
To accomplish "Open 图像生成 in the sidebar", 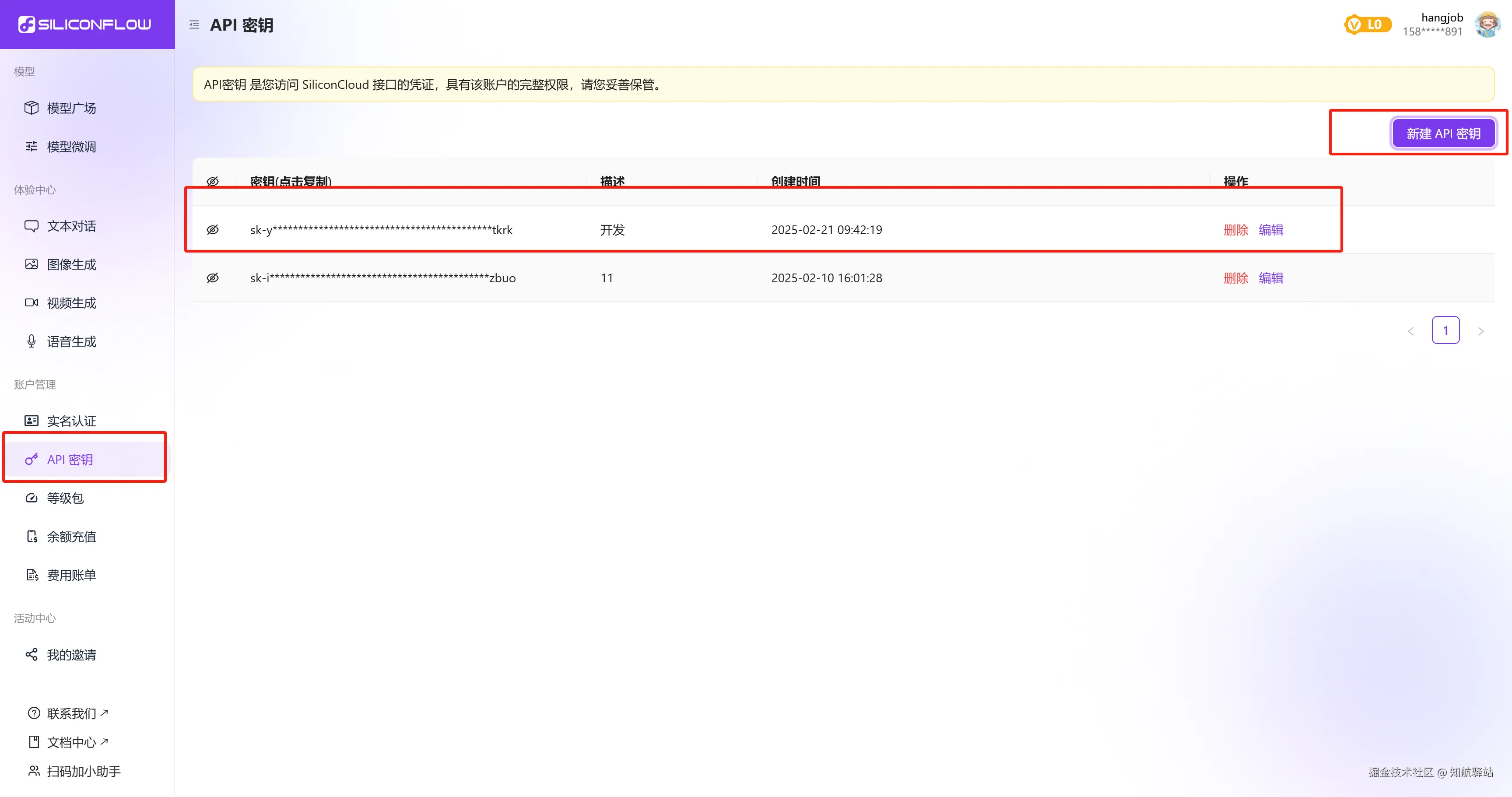I will (x=71, y=265).
